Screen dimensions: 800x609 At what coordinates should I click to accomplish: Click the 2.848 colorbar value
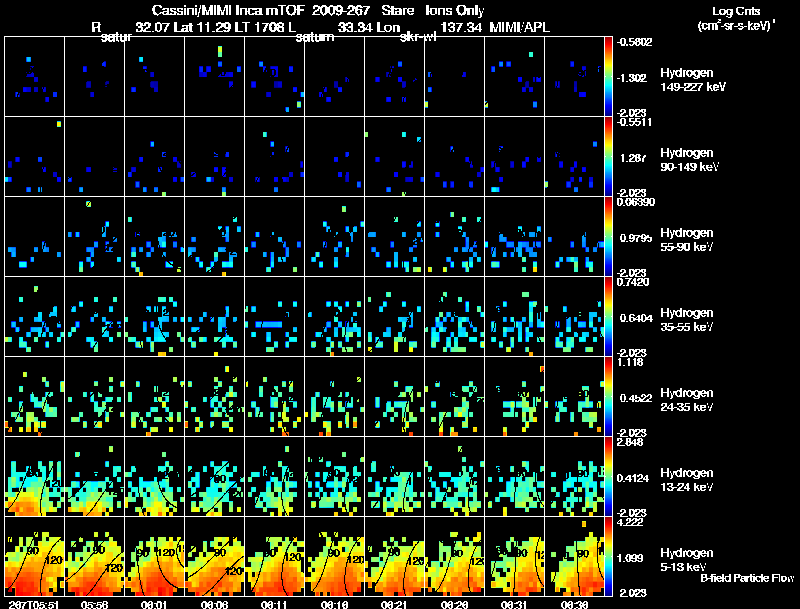pos(630,442)
